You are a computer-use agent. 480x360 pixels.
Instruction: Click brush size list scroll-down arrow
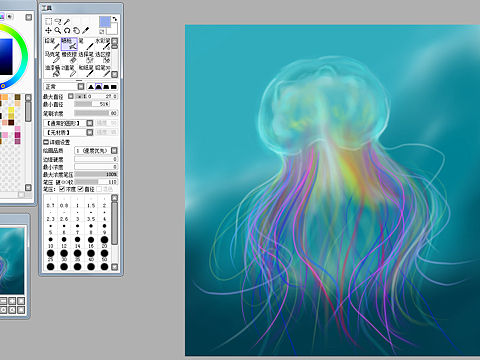click(x=115, y=267)
